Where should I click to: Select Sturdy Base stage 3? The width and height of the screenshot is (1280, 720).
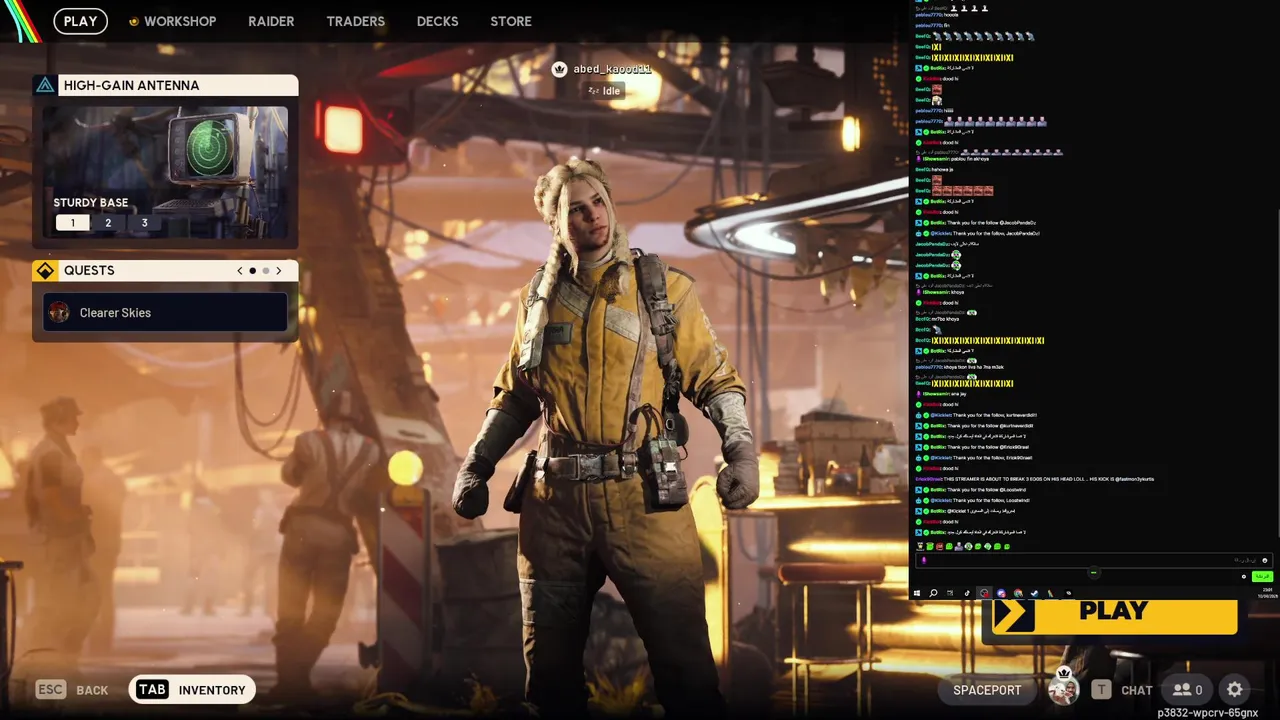[144, 223]
